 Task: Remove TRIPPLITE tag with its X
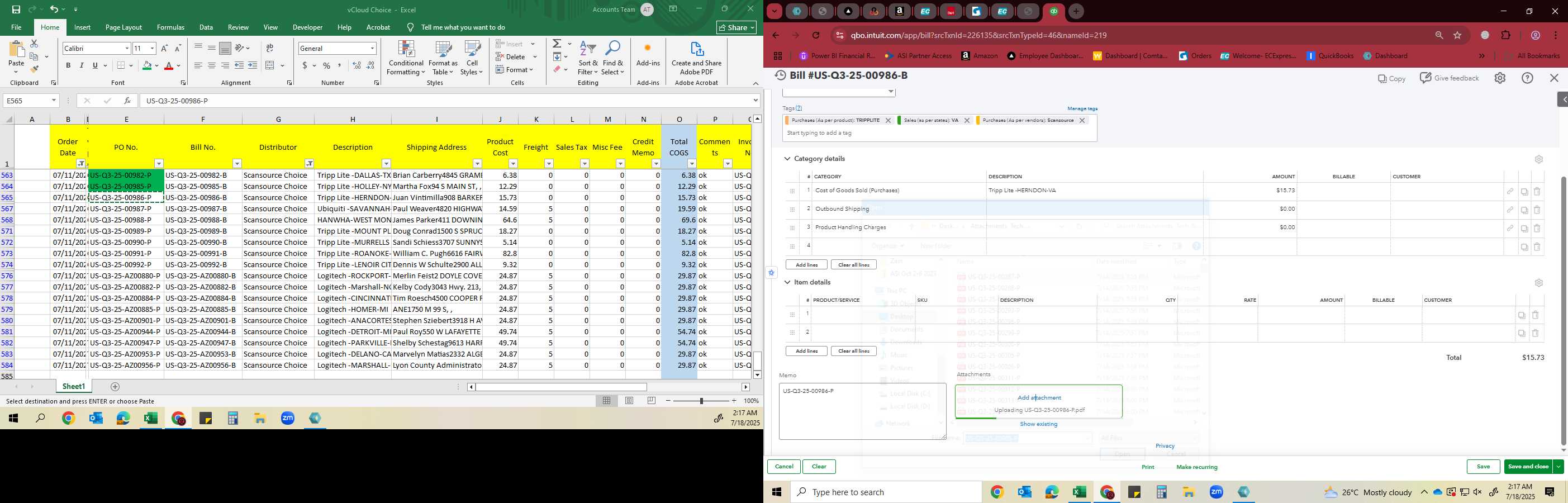[x=887, y=121]
